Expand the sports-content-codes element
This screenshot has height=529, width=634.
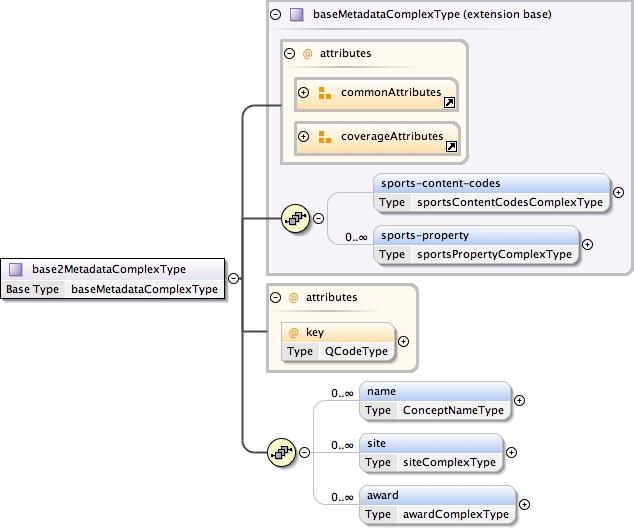[618, 192]
